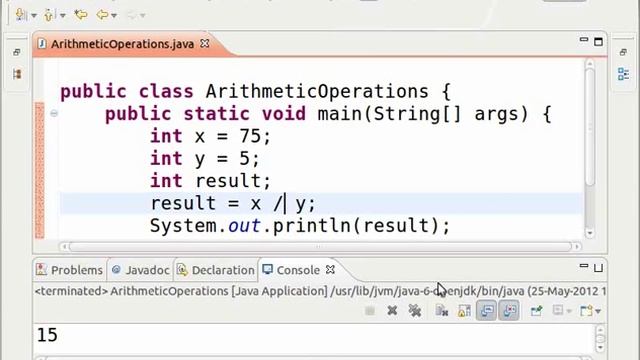Image resolution: width=640 pixels, height=360 pixels.
Task: Click the disabled Forward navigation arrow
Action: pos(131,15)
